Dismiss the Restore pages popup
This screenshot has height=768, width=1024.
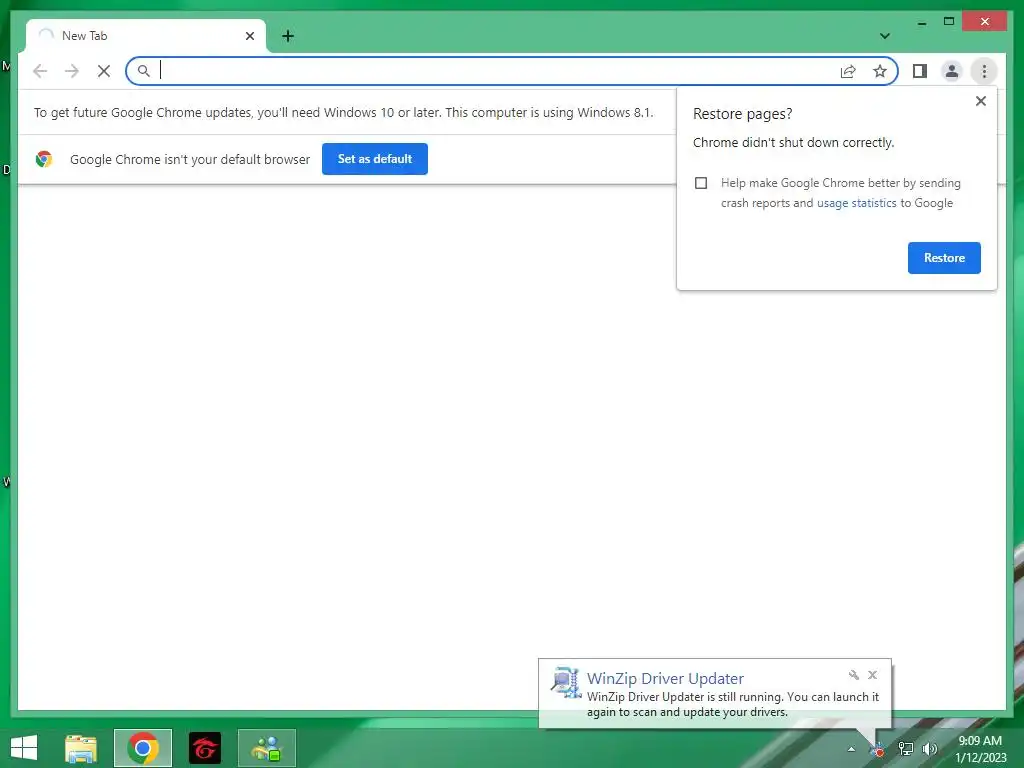[980, 101]
